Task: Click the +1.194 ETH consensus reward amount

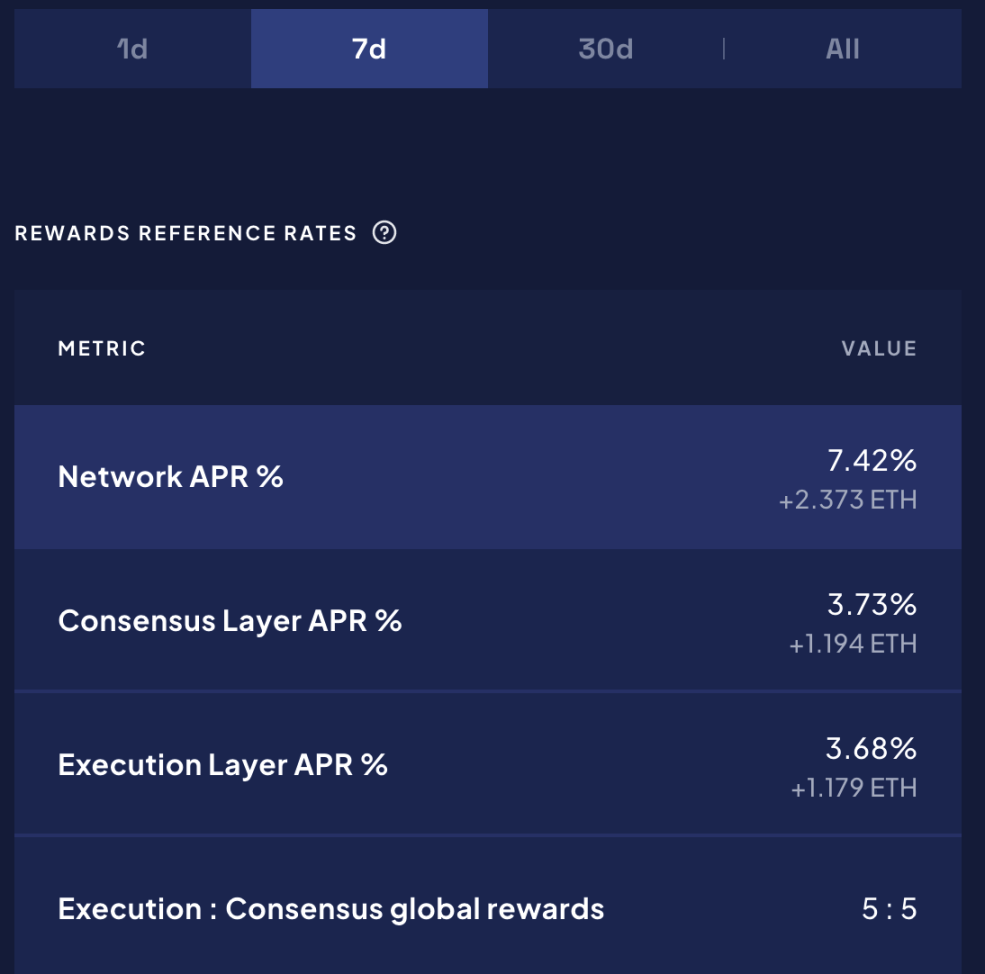Action: [x=852, y=644]
